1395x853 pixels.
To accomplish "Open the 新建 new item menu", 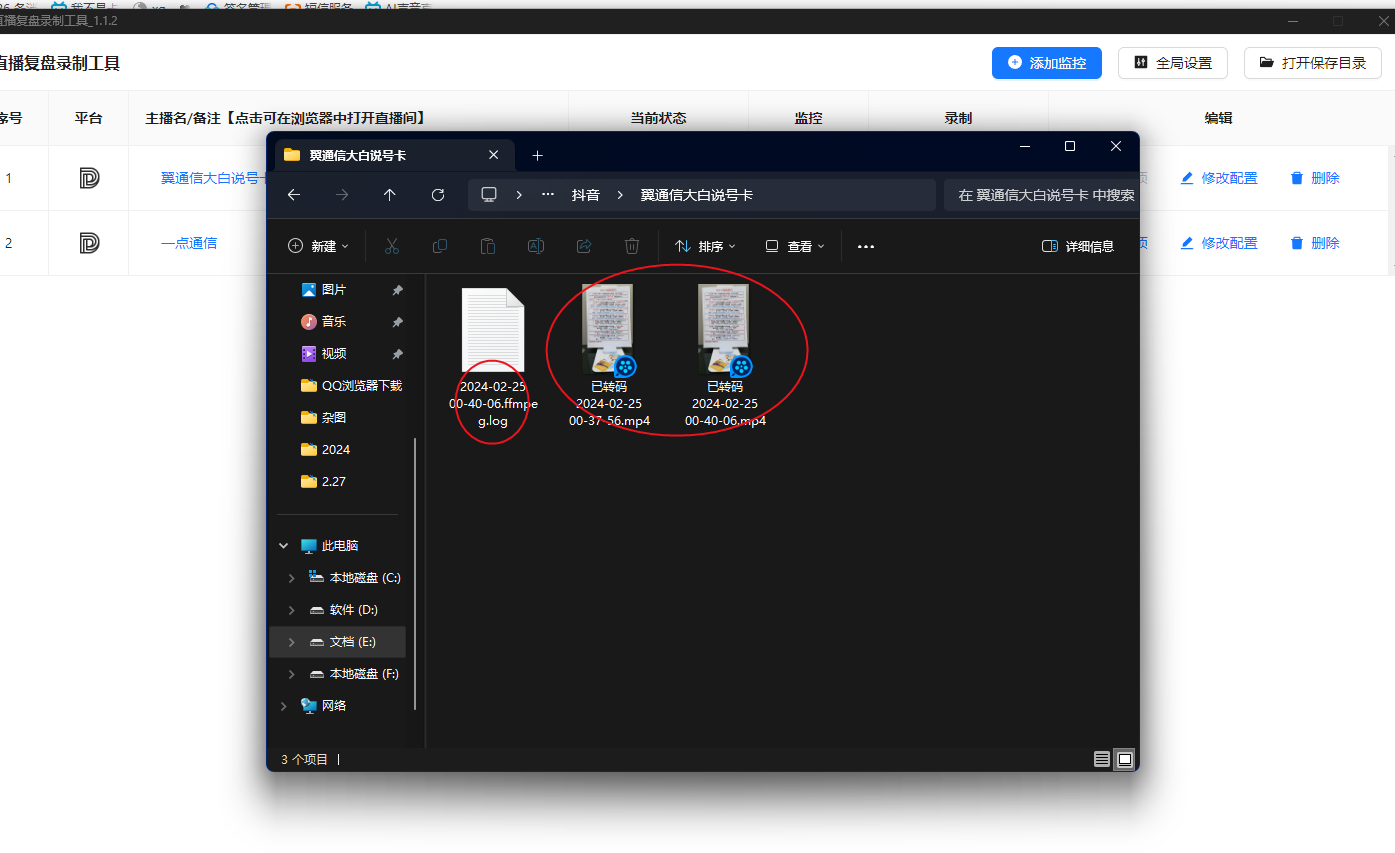I will pyautogui.click(x=318, y=246).
